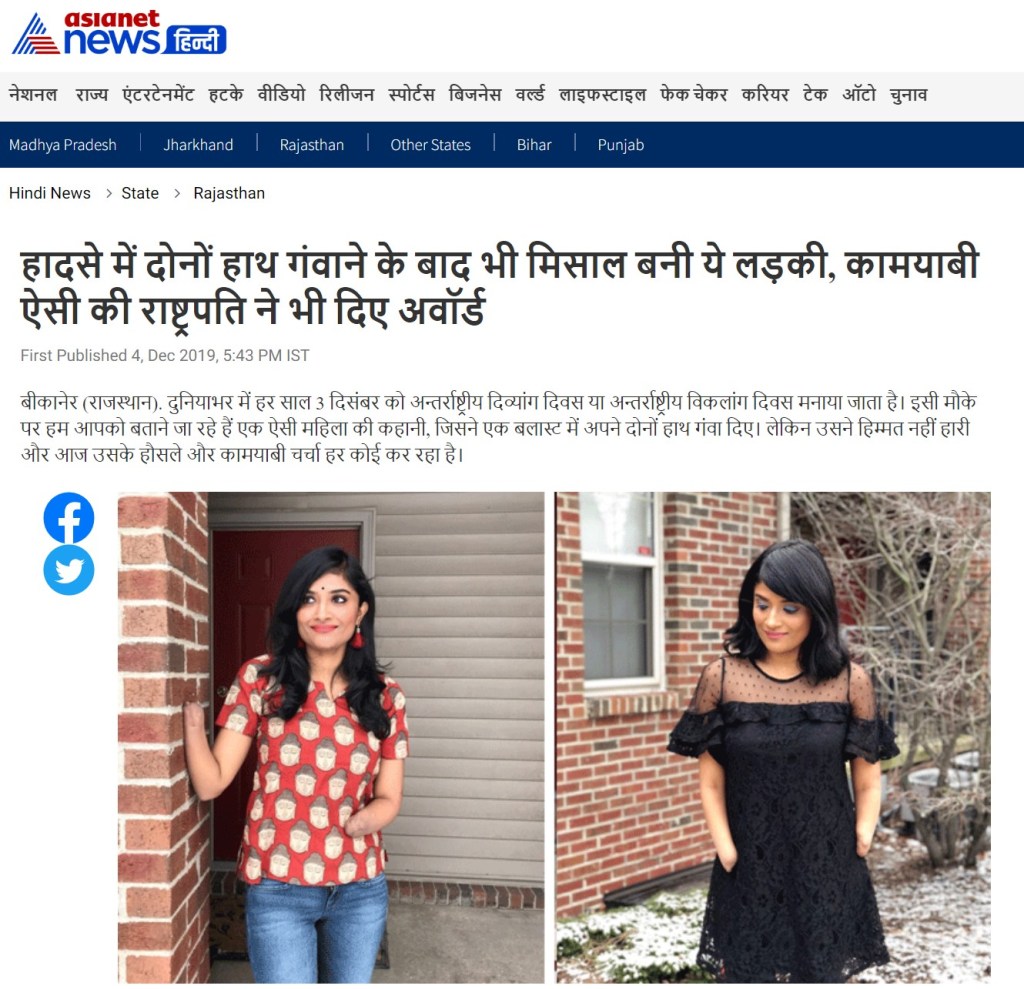1024x989 pixels.
Task: Open the स्पोर्ट्स menu item
Action: [x=411, y=95]
